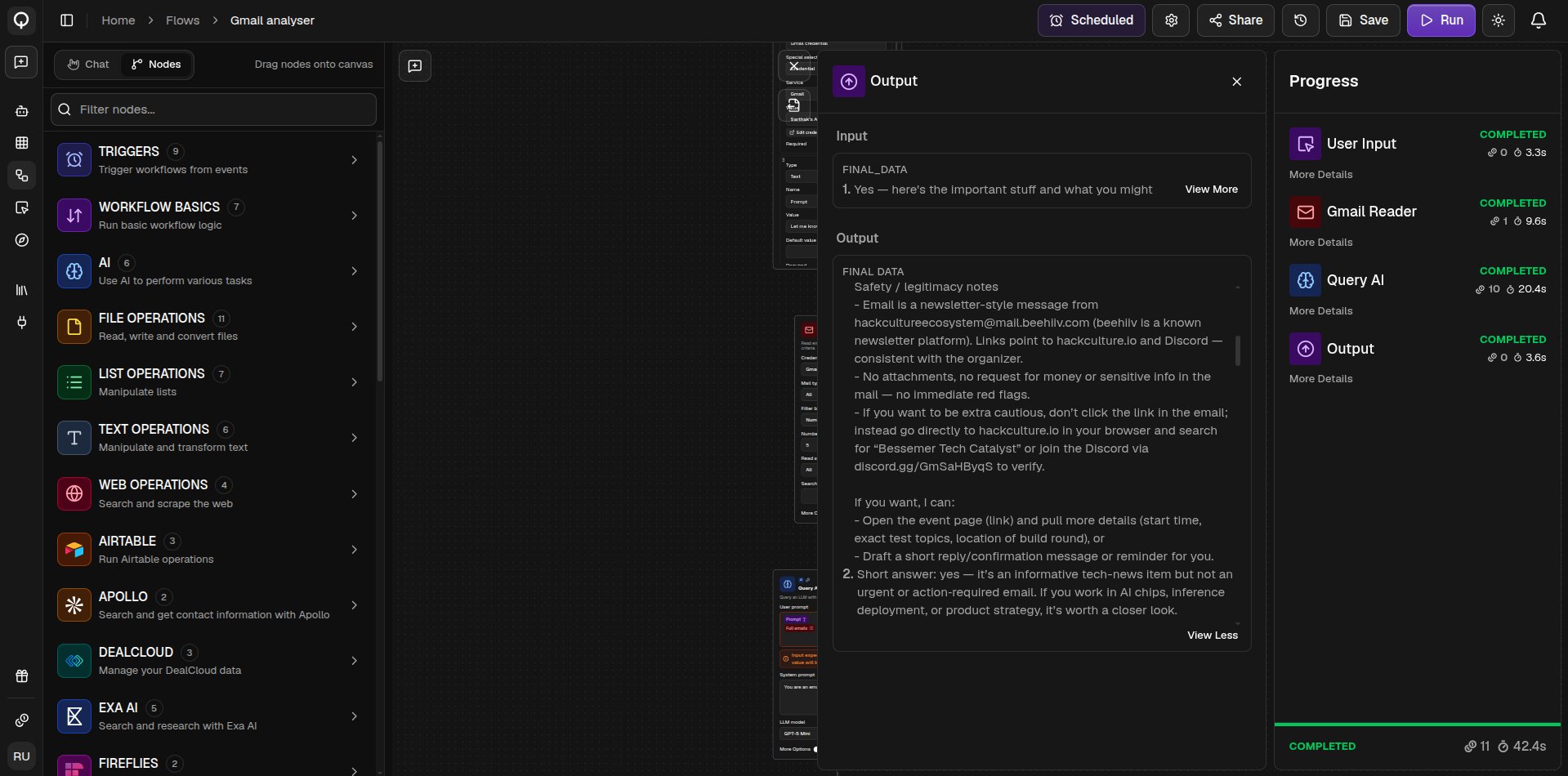Click the Share button
The width and height of the screenshot is (1568, 776).
pyautogui.click(x=1235, y=20)
